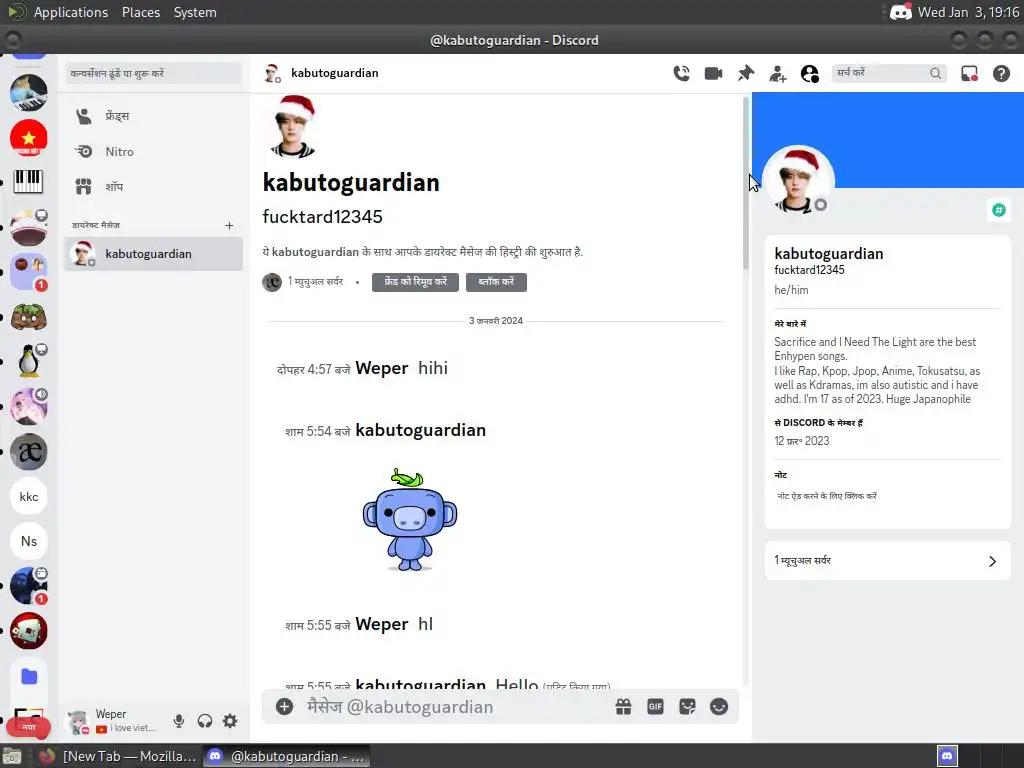Screen dimensions: 1024x768
Task: Click the block user button
Action: [x=496, y=282]
